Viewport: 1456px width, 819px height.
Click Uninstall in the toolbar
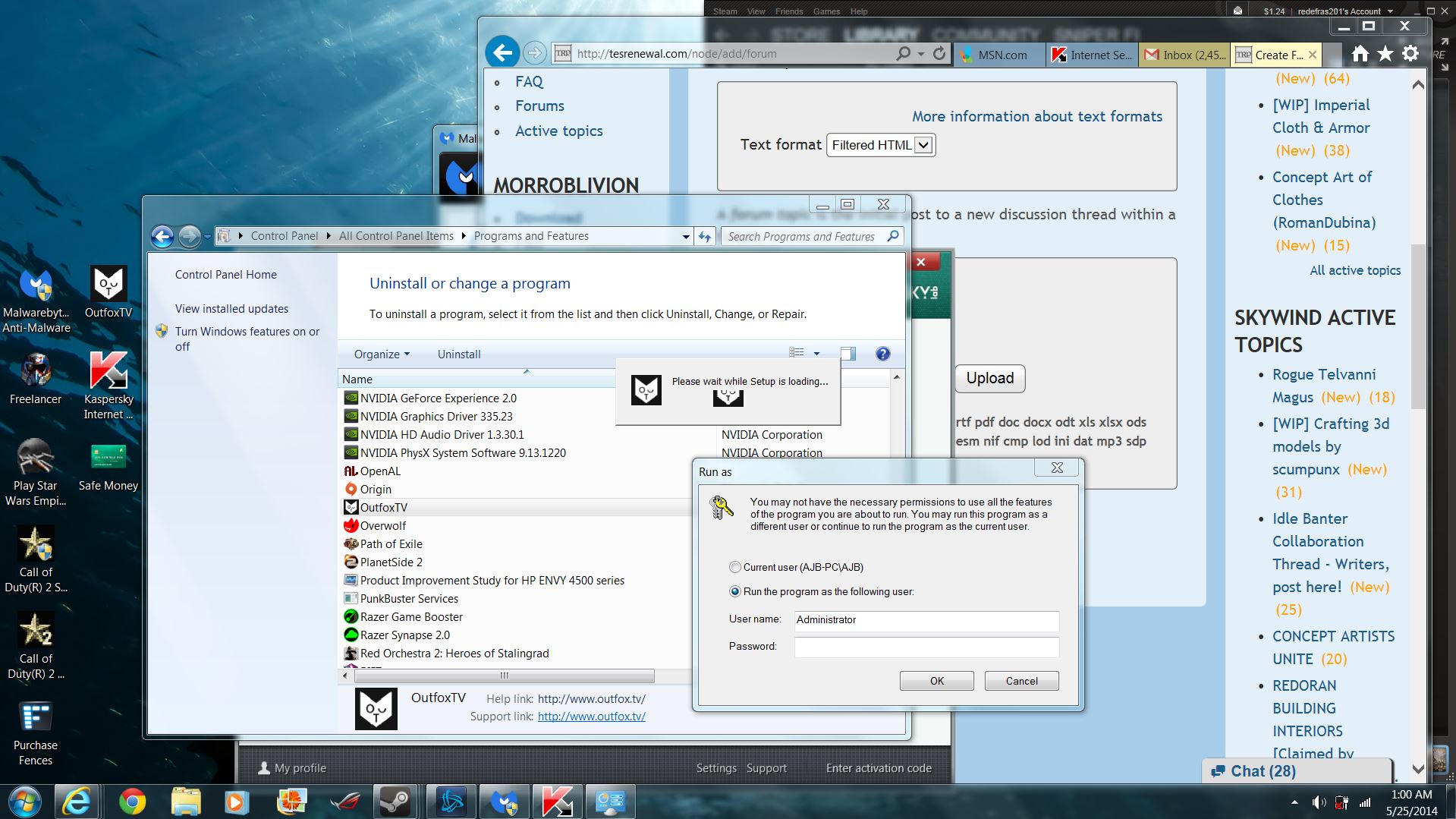click(459, 354)
